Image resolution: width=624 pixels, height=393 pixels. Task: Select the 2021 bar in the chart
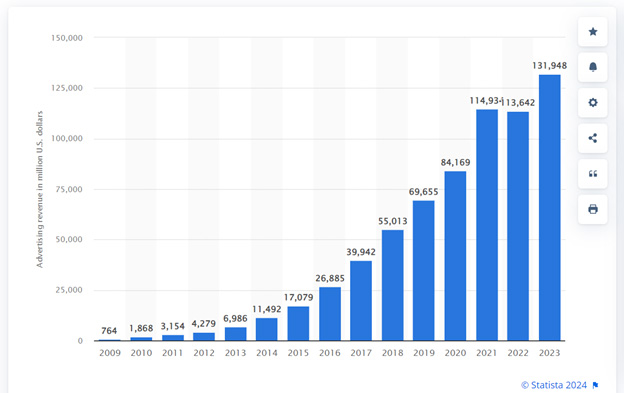pos(487,225)
